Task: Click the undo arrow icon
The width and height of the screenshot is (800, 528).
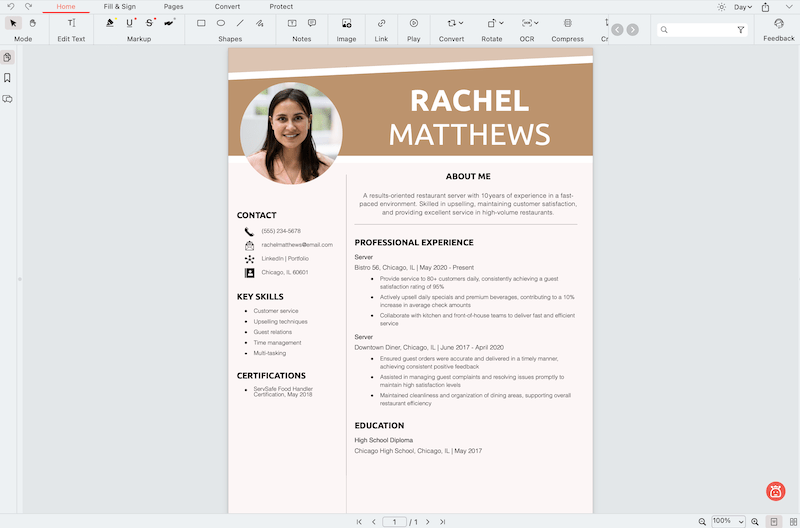Action: click(11, 7)
